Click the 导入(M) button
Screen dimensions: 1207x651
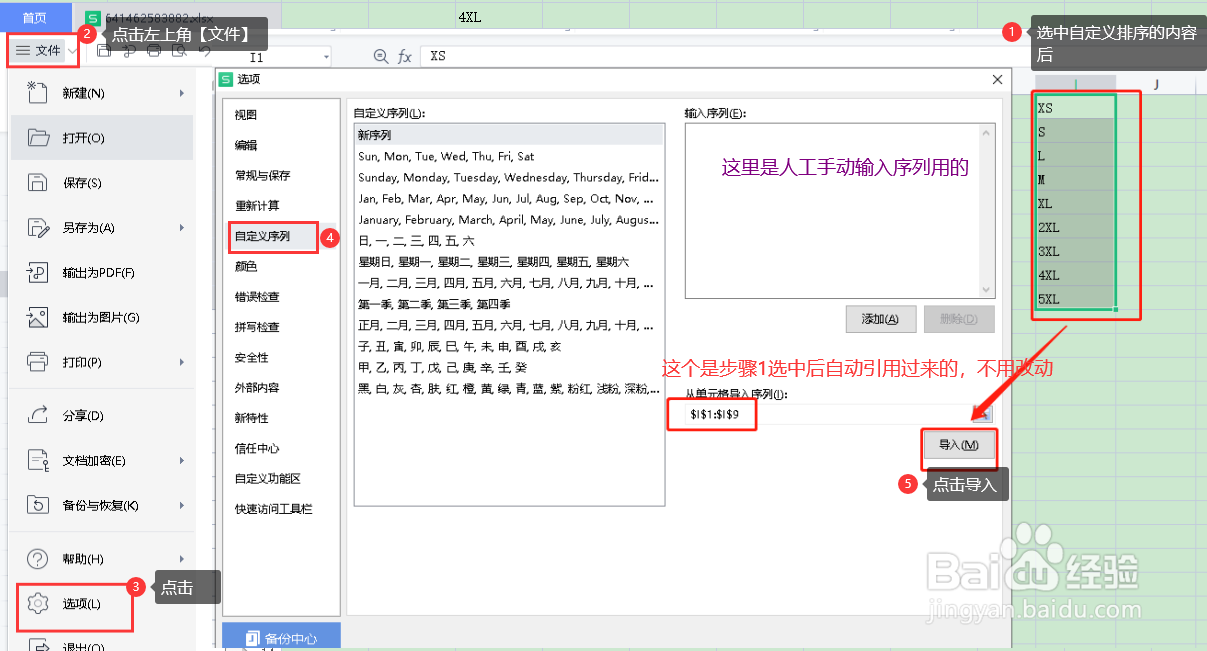pos(958,445)
